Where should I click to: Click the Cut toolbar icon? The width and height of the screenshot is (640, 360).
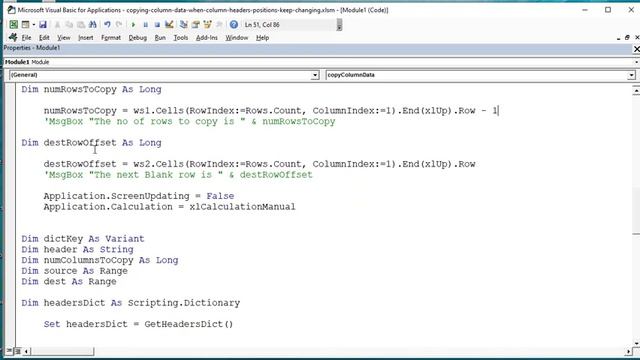click(57, 24)
